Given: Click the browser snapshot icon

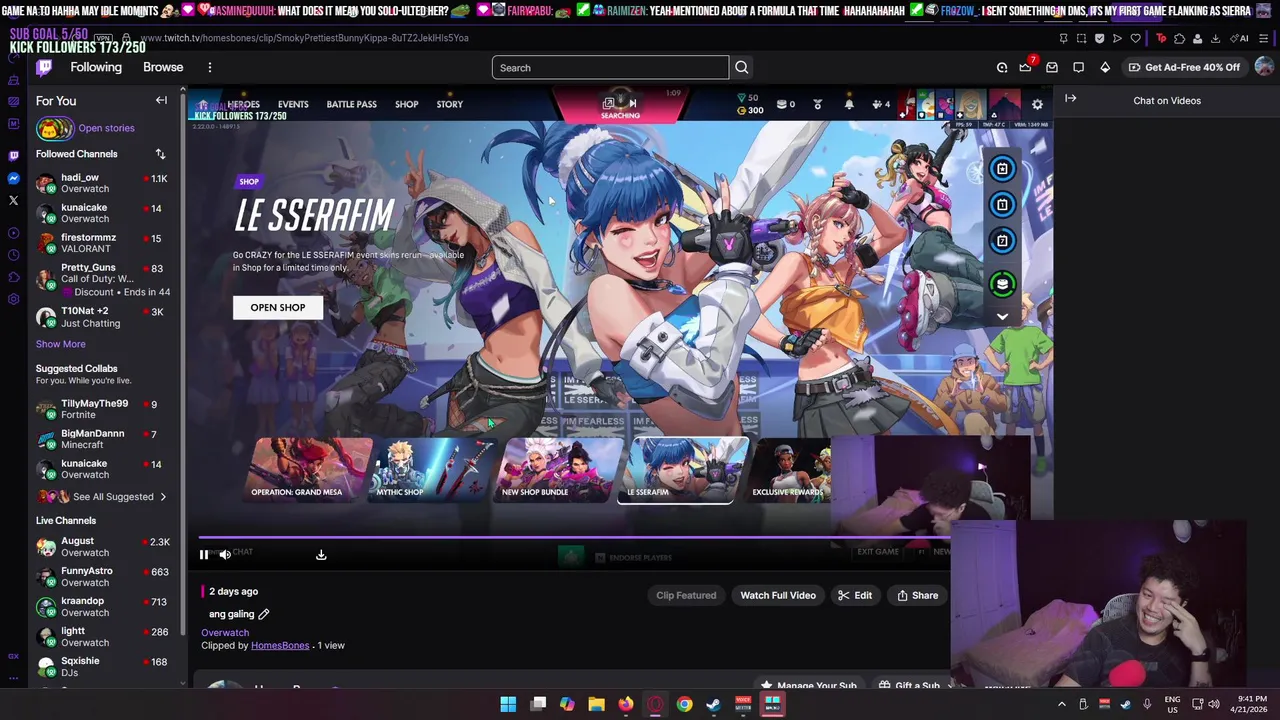Looking at the screenshot, I should point(1082,38).
